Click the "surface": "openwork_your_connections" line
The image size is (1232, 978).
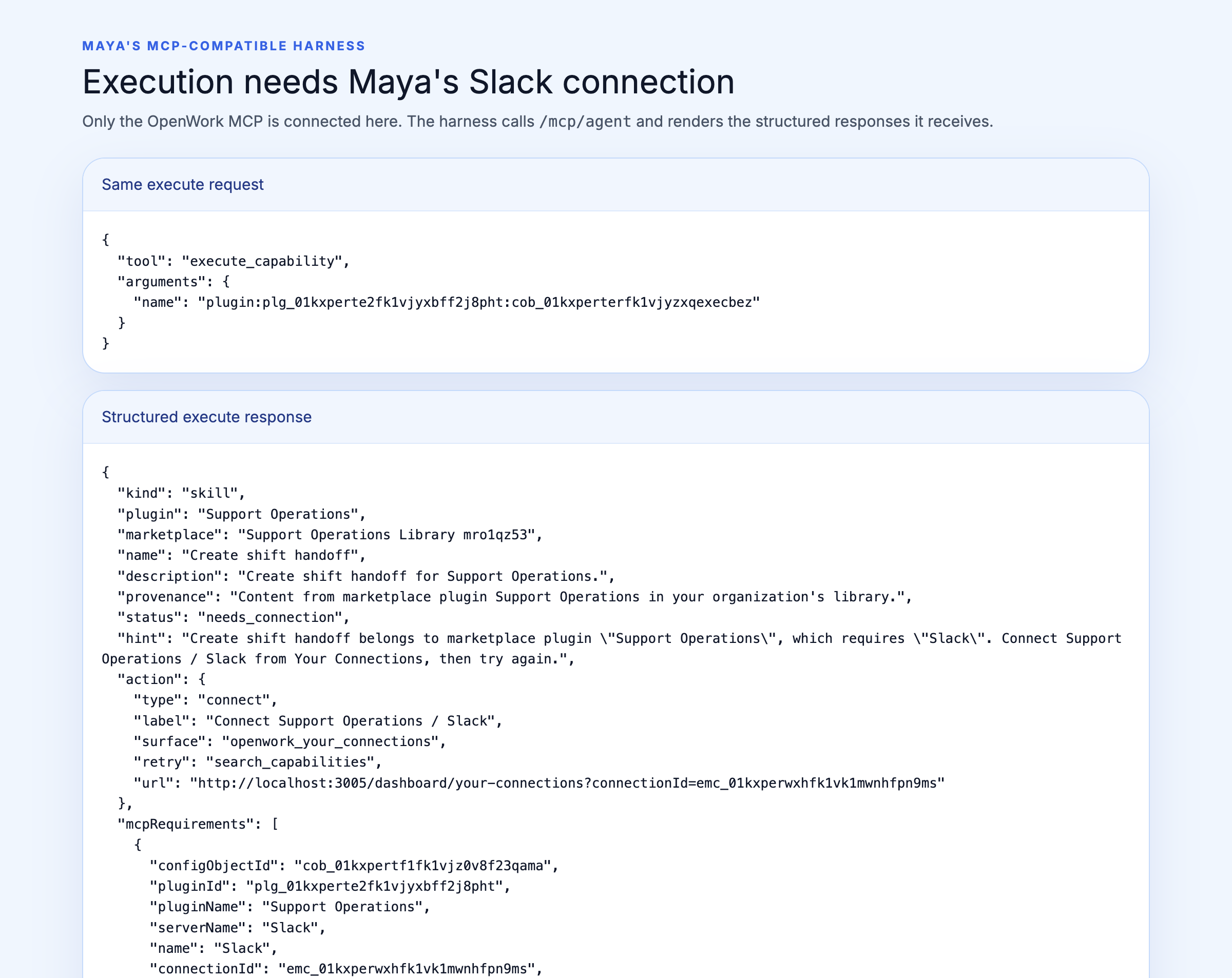click(x=290, y=741)
